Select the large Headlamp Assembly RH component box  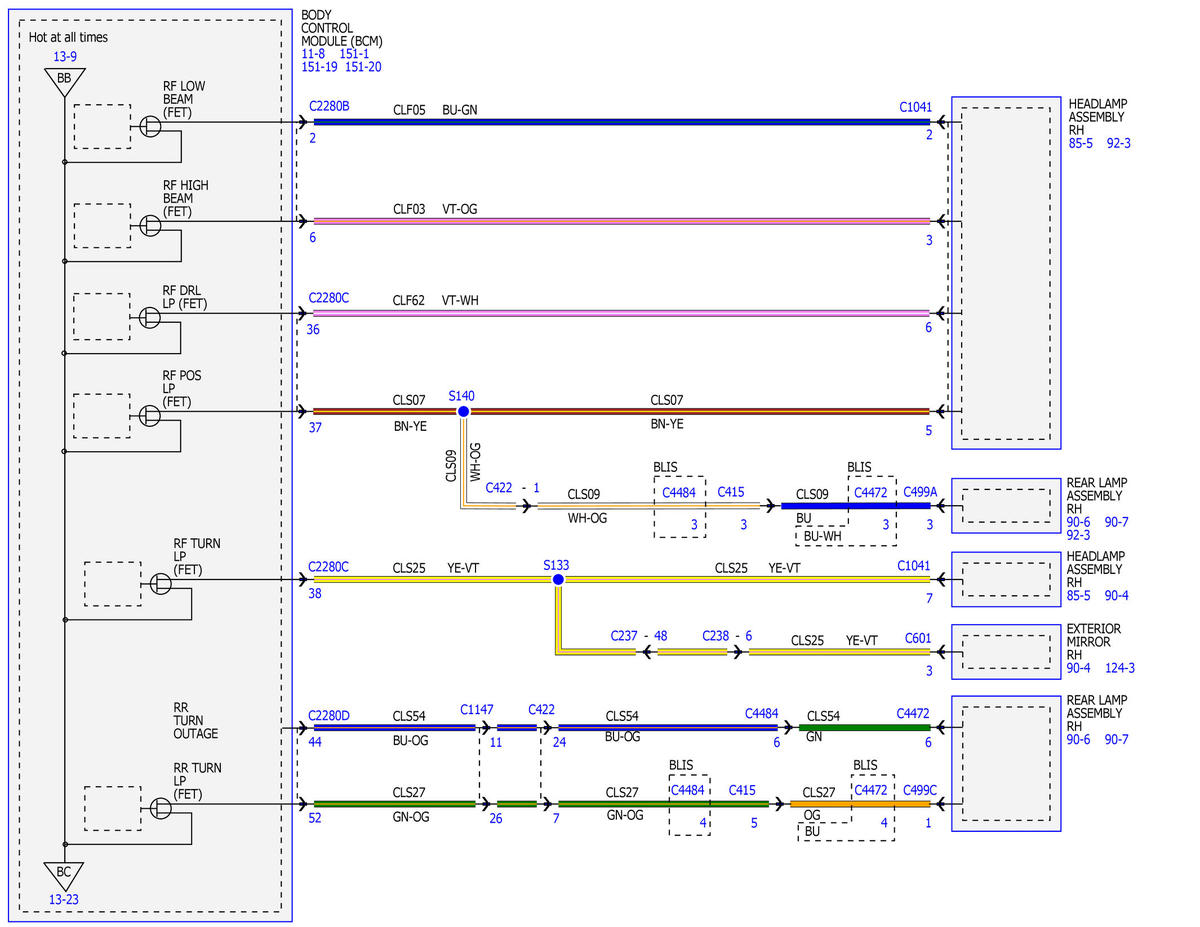point(1006,273)
